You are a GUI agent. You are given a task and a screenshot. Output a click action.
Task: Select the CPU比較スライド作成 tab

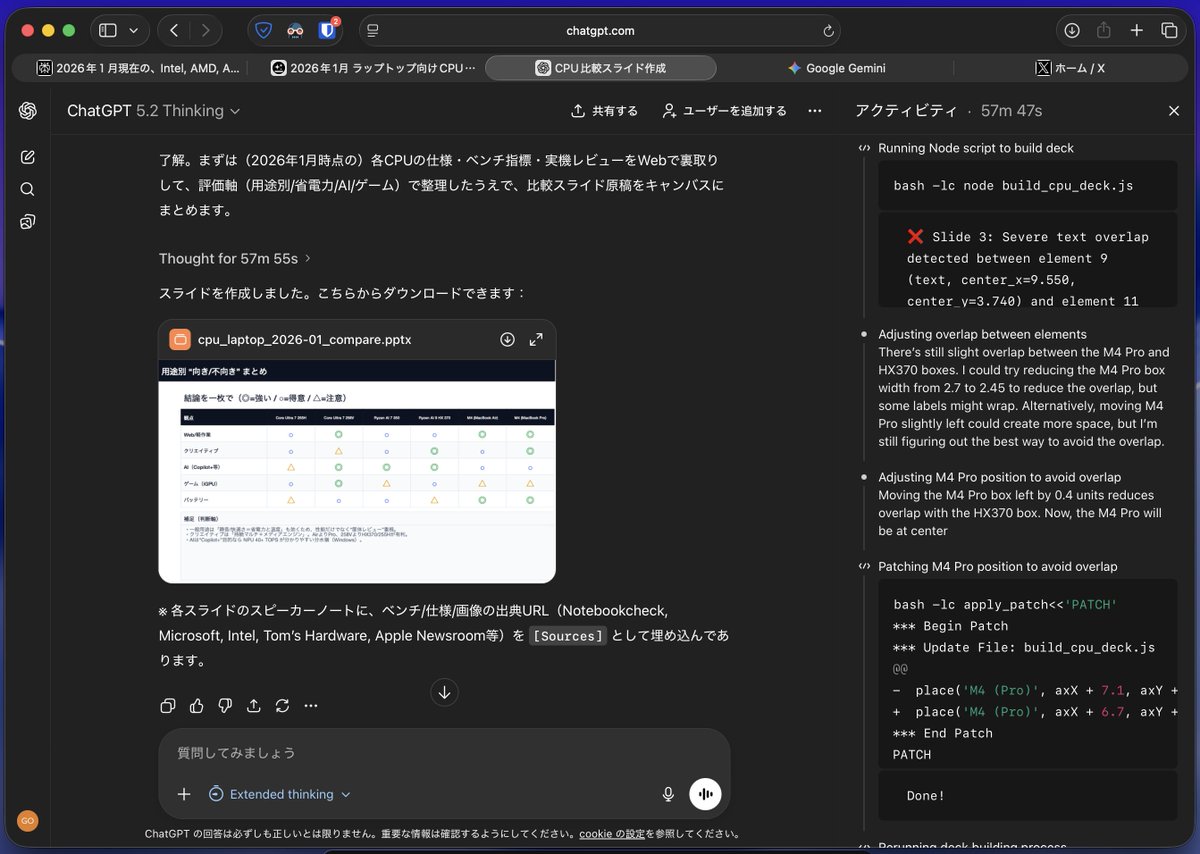click(x=601, y=68)
